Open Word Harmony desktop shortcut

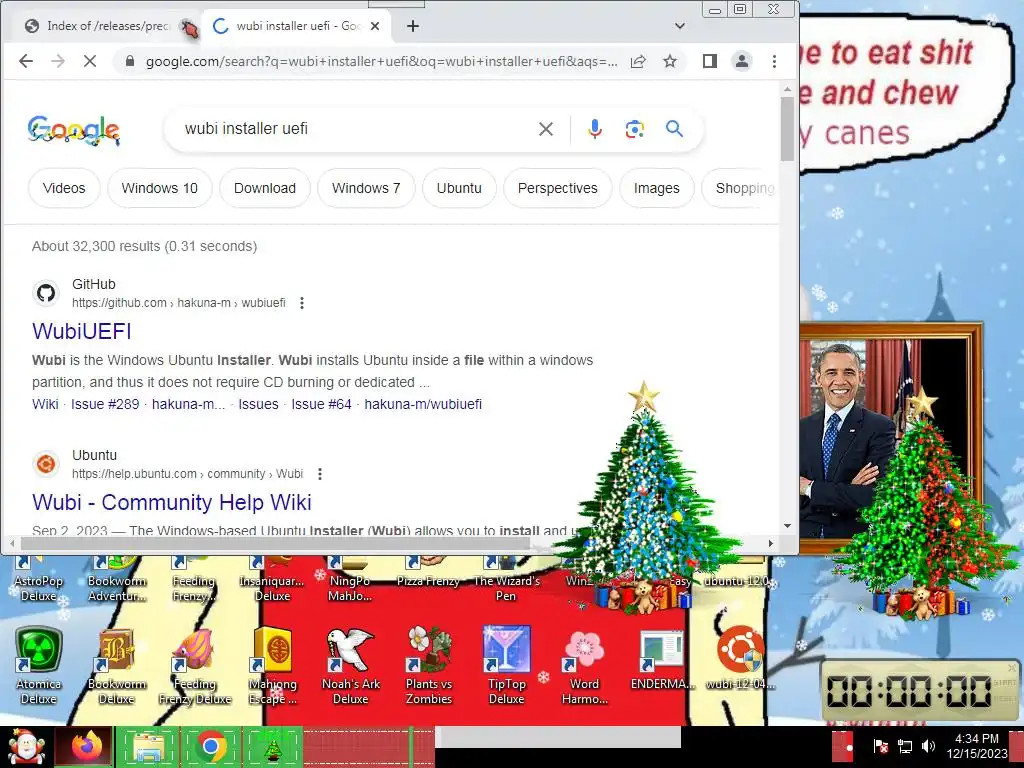coord(584,666)
